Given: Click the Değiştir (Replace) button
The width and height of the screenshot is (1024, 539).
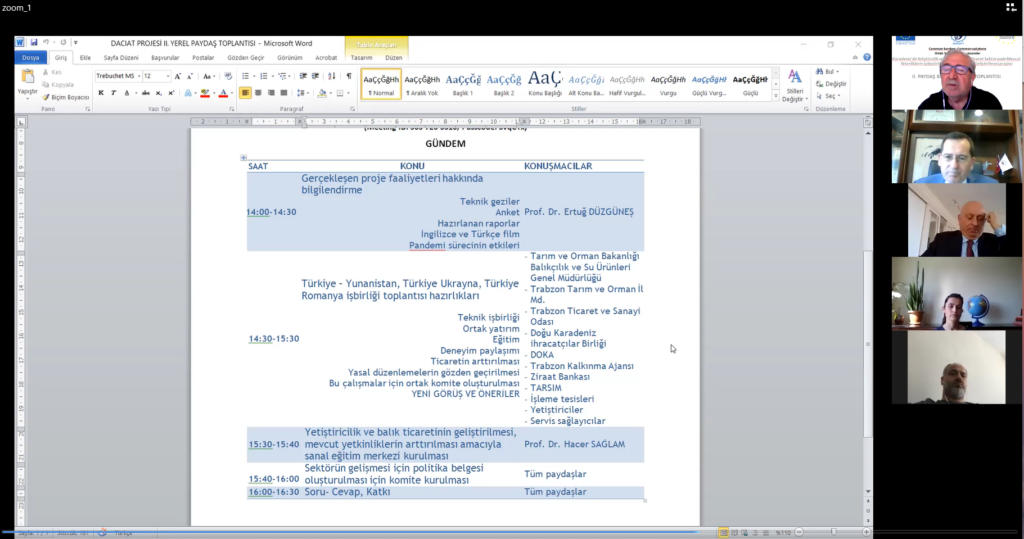Looking at the screenshot, I should pos(831,84).
